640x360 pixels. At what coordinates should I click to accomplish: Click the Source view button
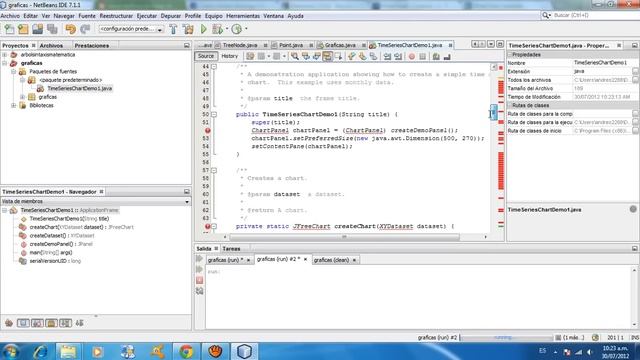(206, 56)
